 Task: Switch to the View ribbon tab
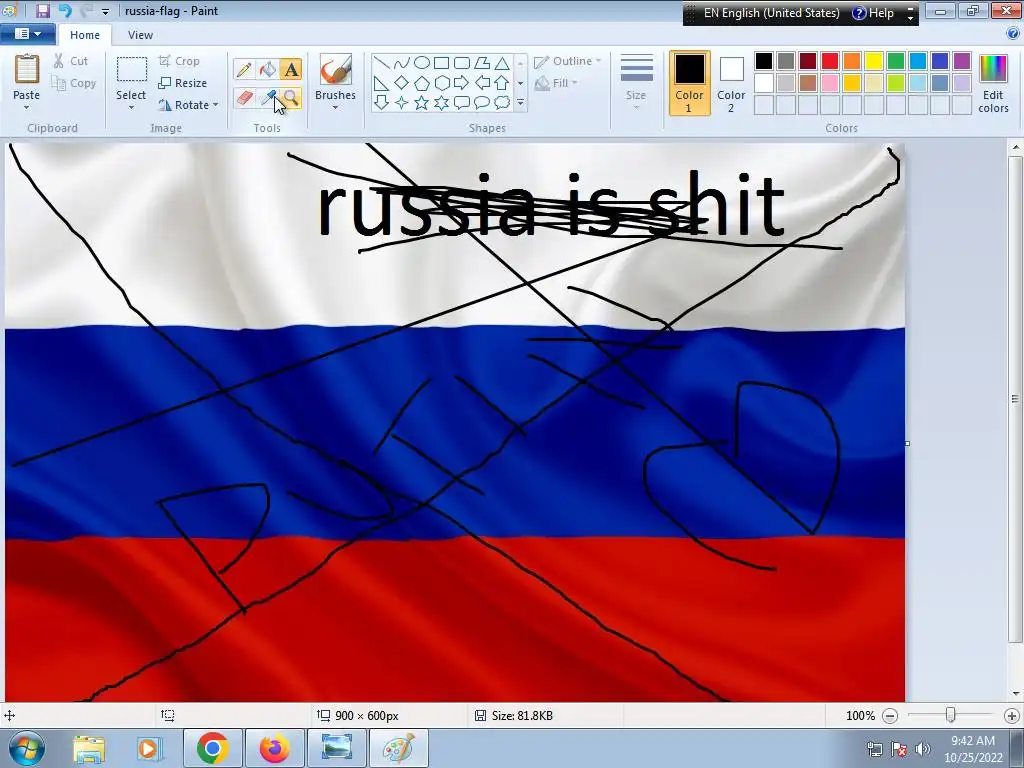tap(140, 35)
